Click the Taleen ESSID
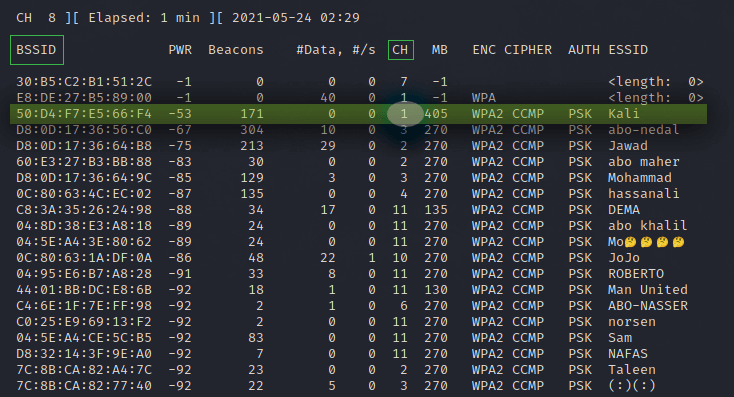Screen dimensions: 734x397 [632, 370]
